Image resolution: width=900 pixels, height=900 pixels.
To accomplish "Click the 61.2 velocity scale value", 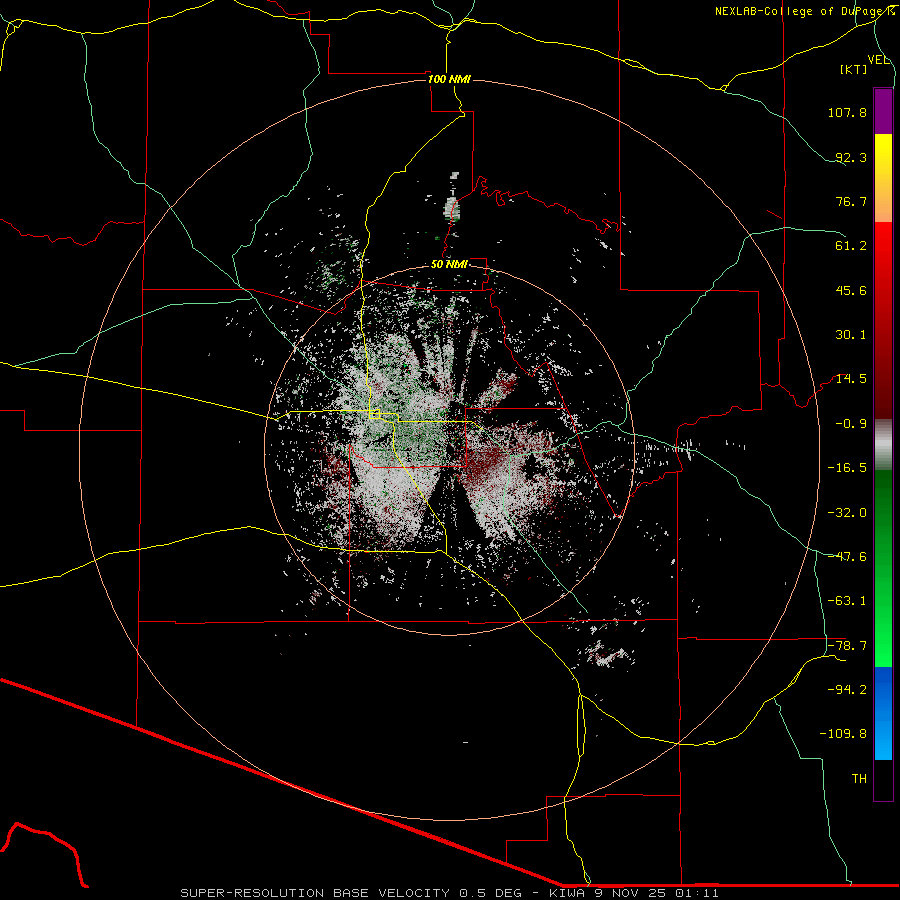I will click(851, 246).
